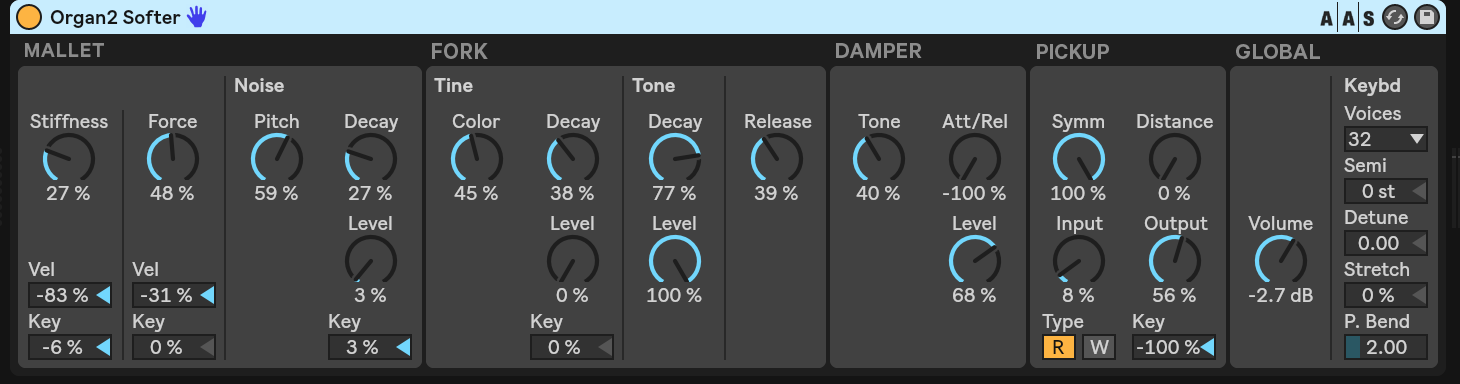Select the W pickup type
This screenshot has width=1460, height=384.
point(1099,347)
